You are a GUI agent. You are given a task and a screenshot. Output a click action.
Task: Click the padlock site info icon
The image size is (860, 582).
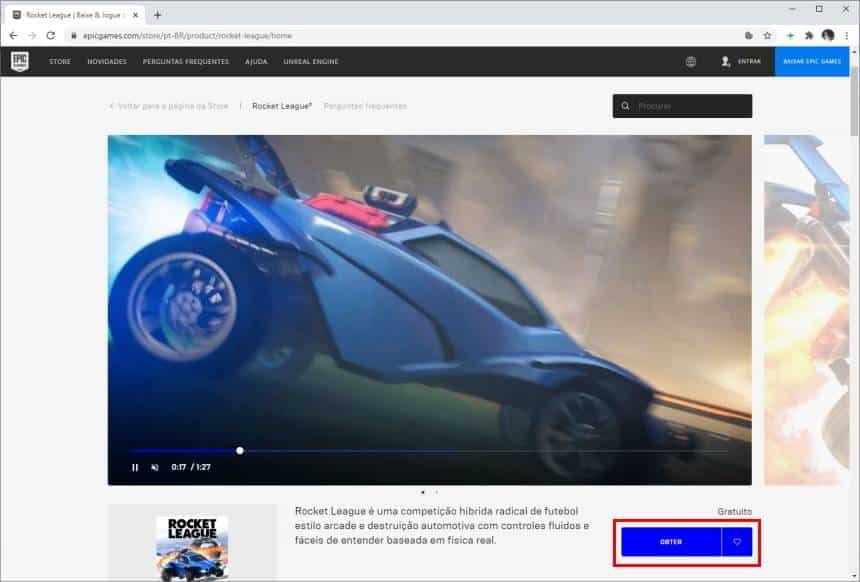click(x=74, y=36)
